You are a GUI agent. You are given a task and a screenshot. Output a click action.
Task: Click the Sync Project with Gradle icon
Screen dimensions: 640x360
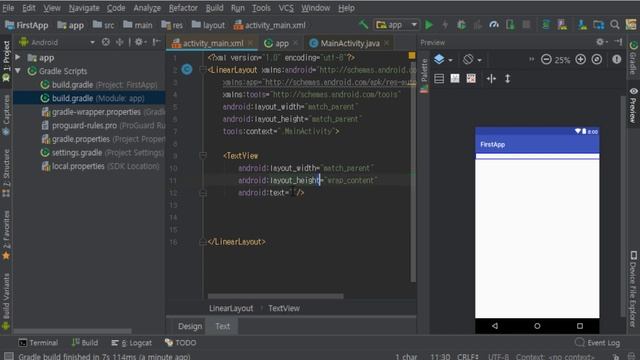coord(546,25)
